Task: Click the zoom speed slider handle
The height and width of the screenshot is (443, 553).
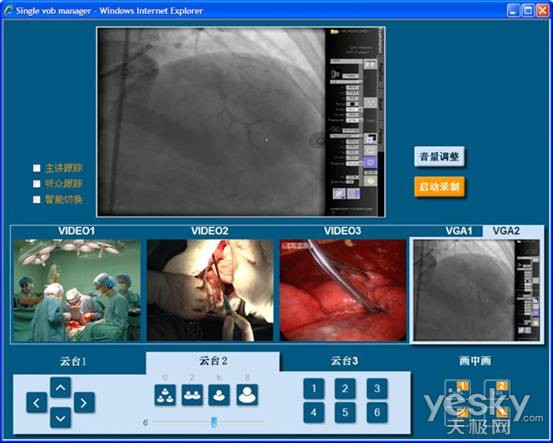Action: click(214, 422)
